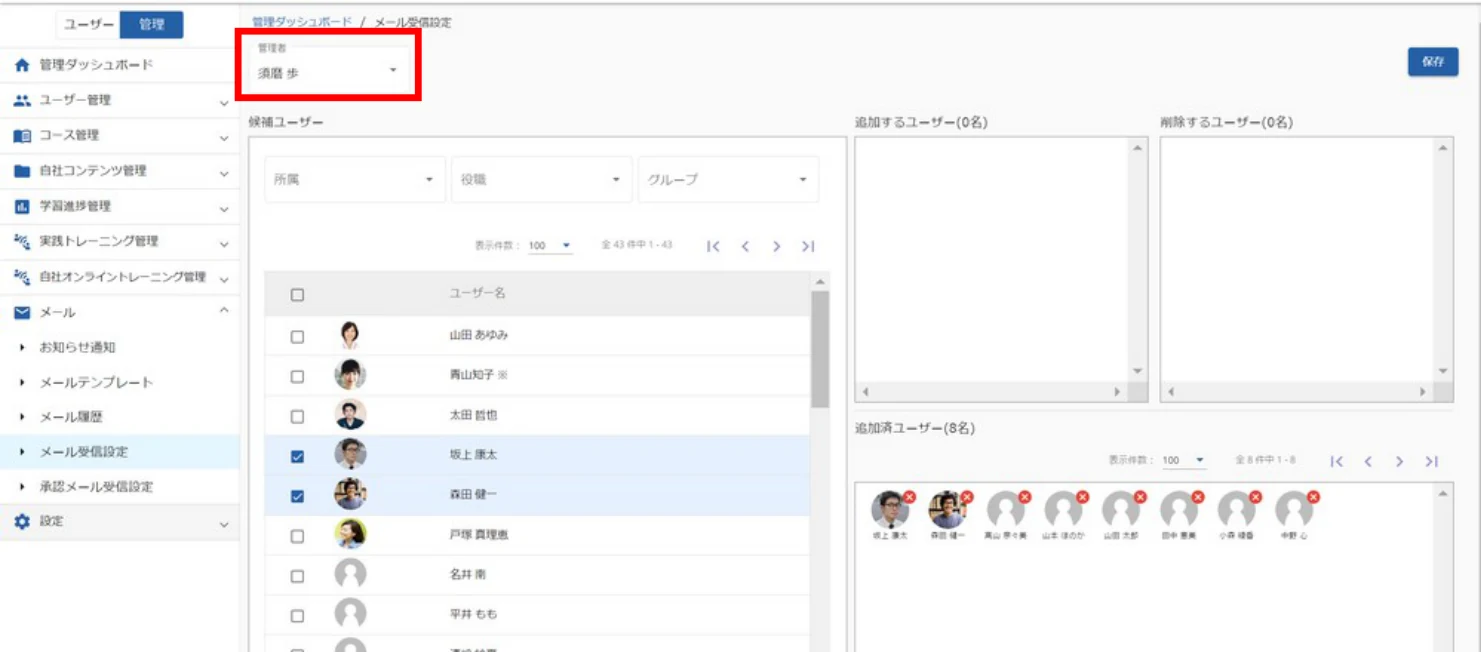Click the 保存 button

click(1433, 62)
